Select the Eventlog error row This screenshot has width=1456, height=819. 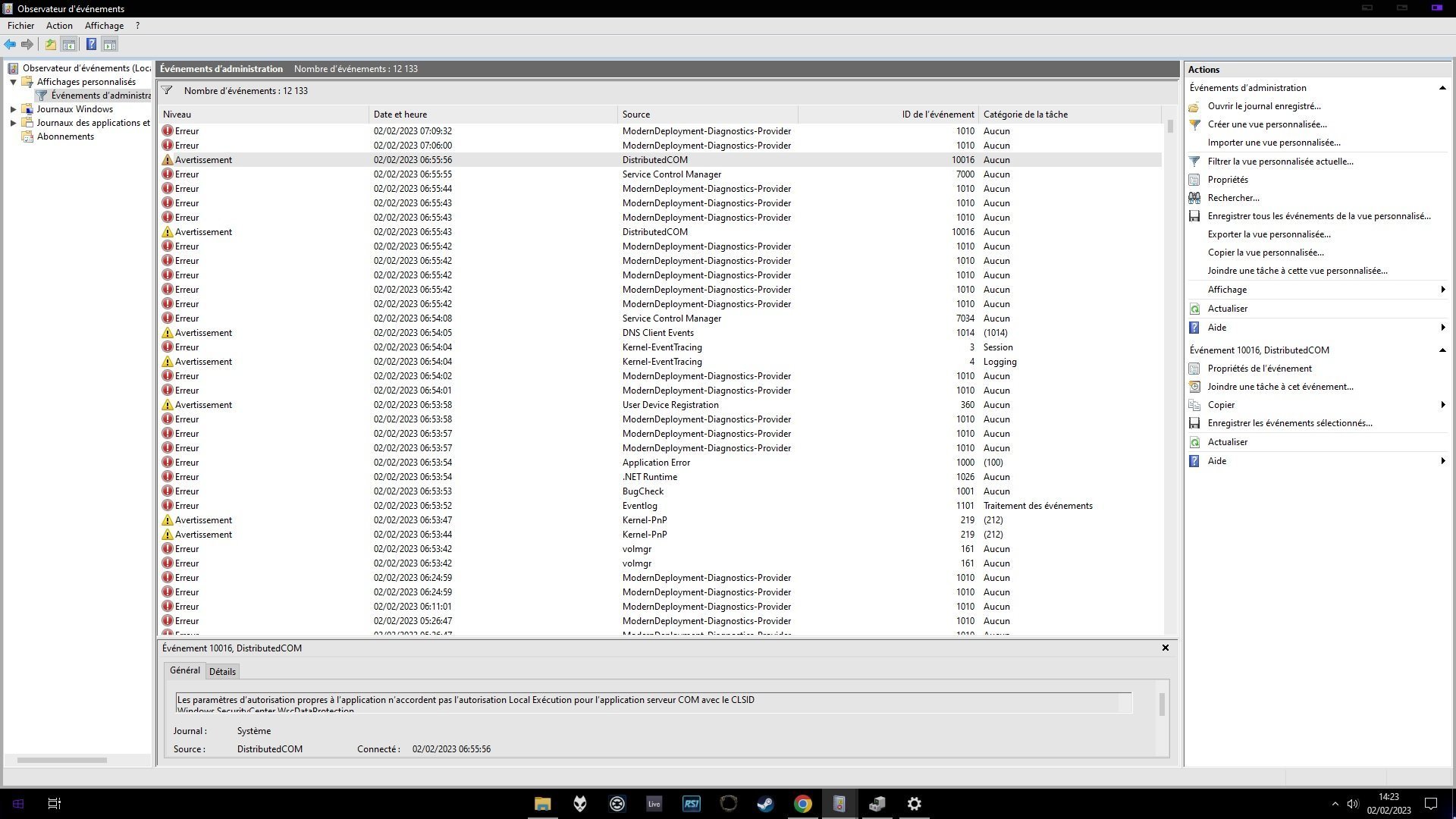[660, 506]
